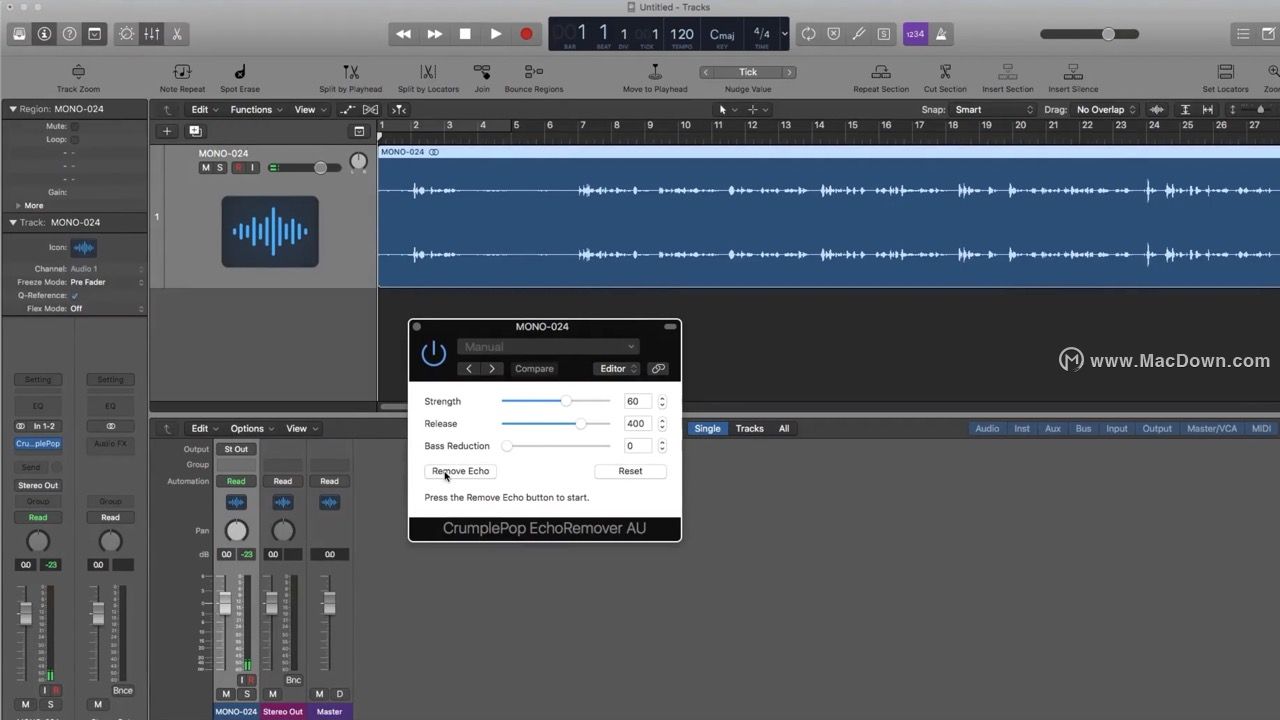
Task: Open Quick Help question mark icon
Action: (x=69, y=34)
